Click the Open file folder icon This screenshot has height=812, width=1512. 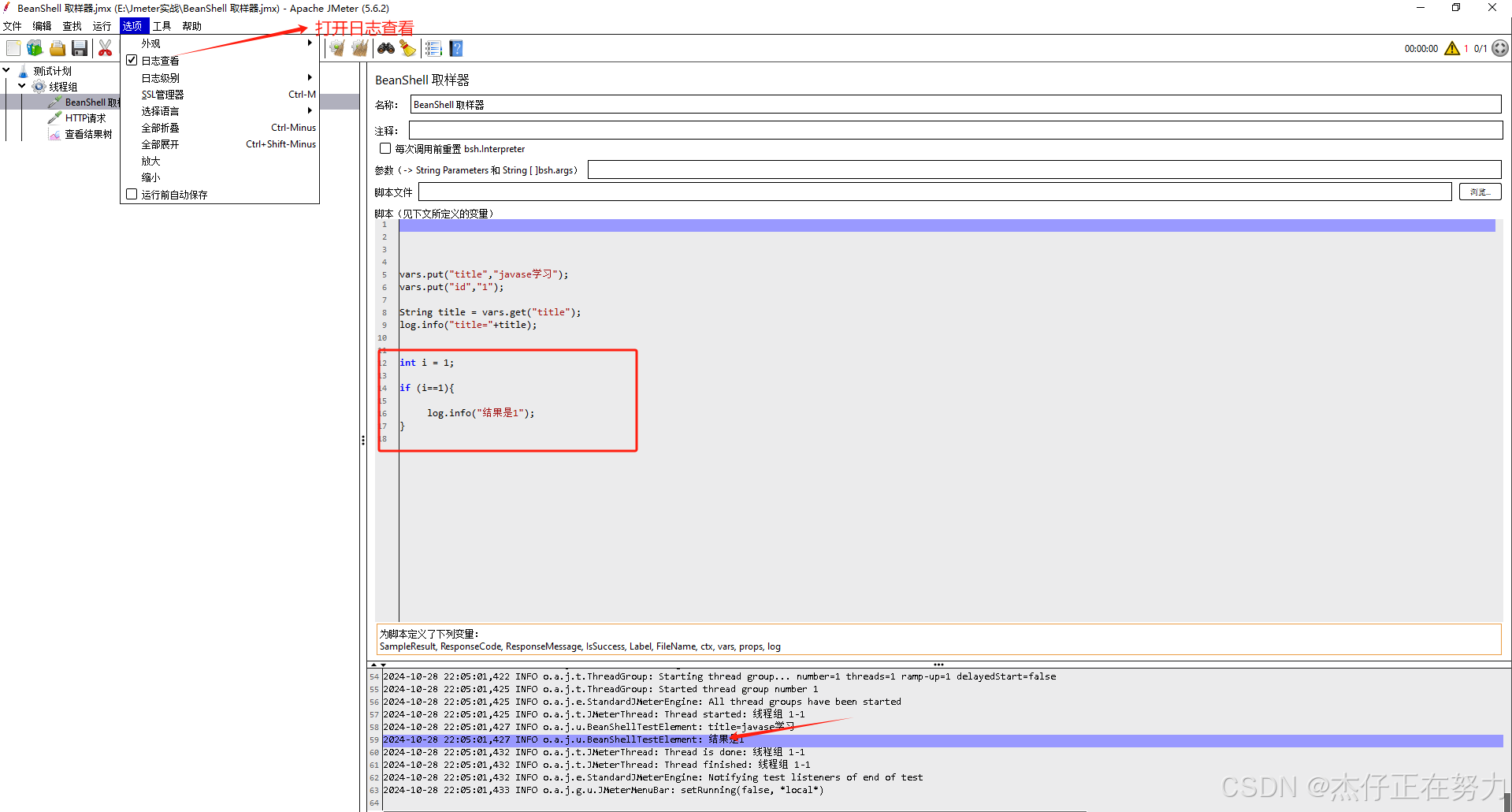coord(58,49)
